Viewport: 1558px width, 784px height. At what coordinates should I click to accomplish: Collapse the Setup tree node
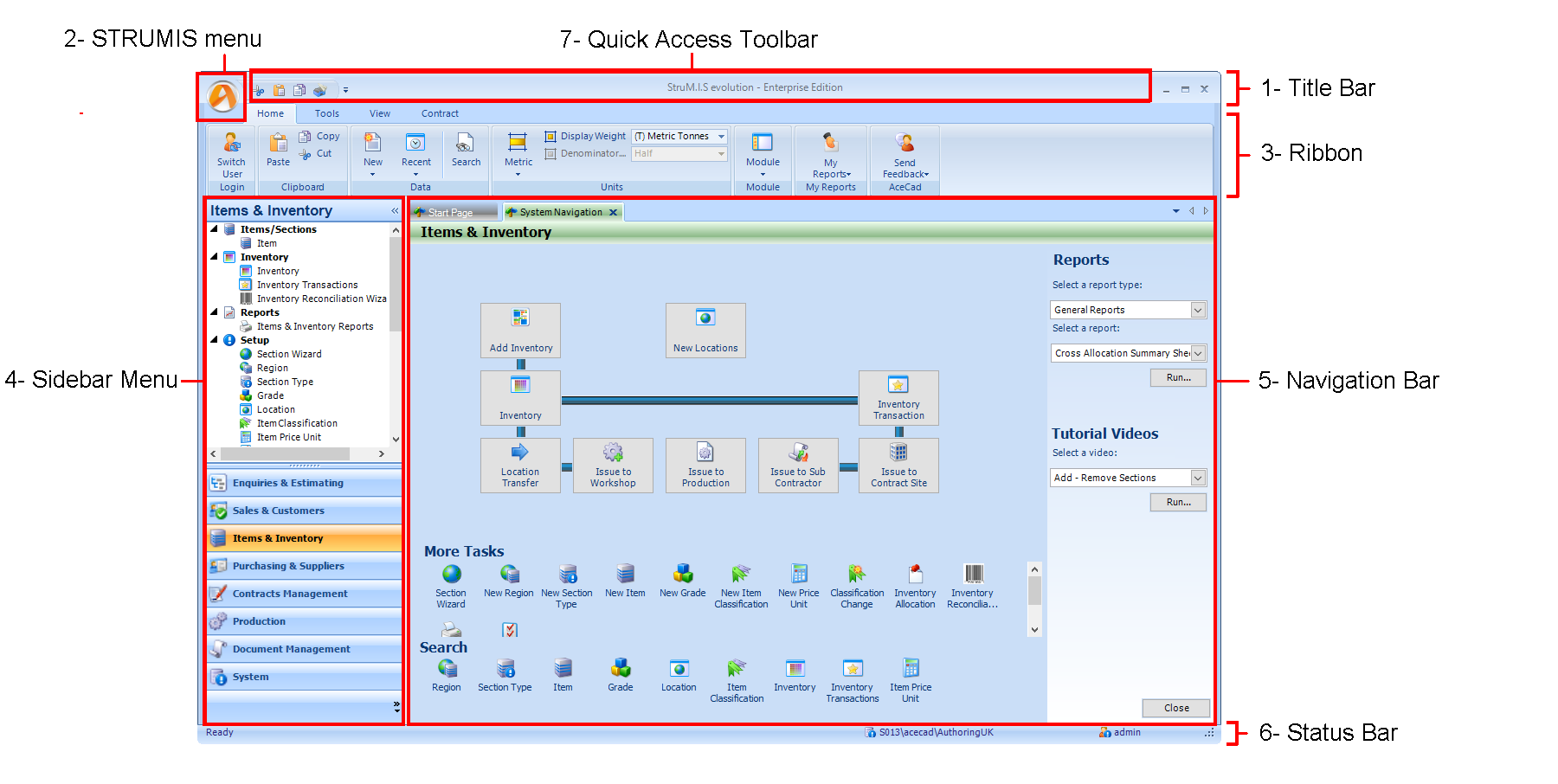pyautogui.click(x=215, y=340)
